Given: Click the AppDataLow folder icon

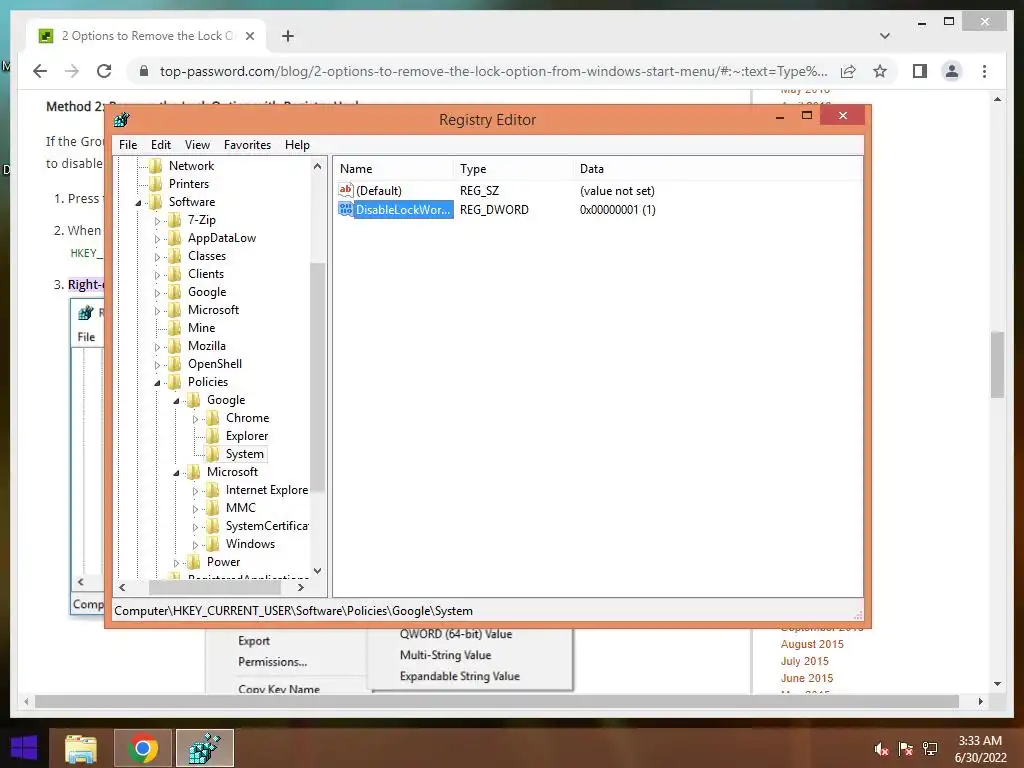Looking at the screenshot, I should [x=175, y=238].
